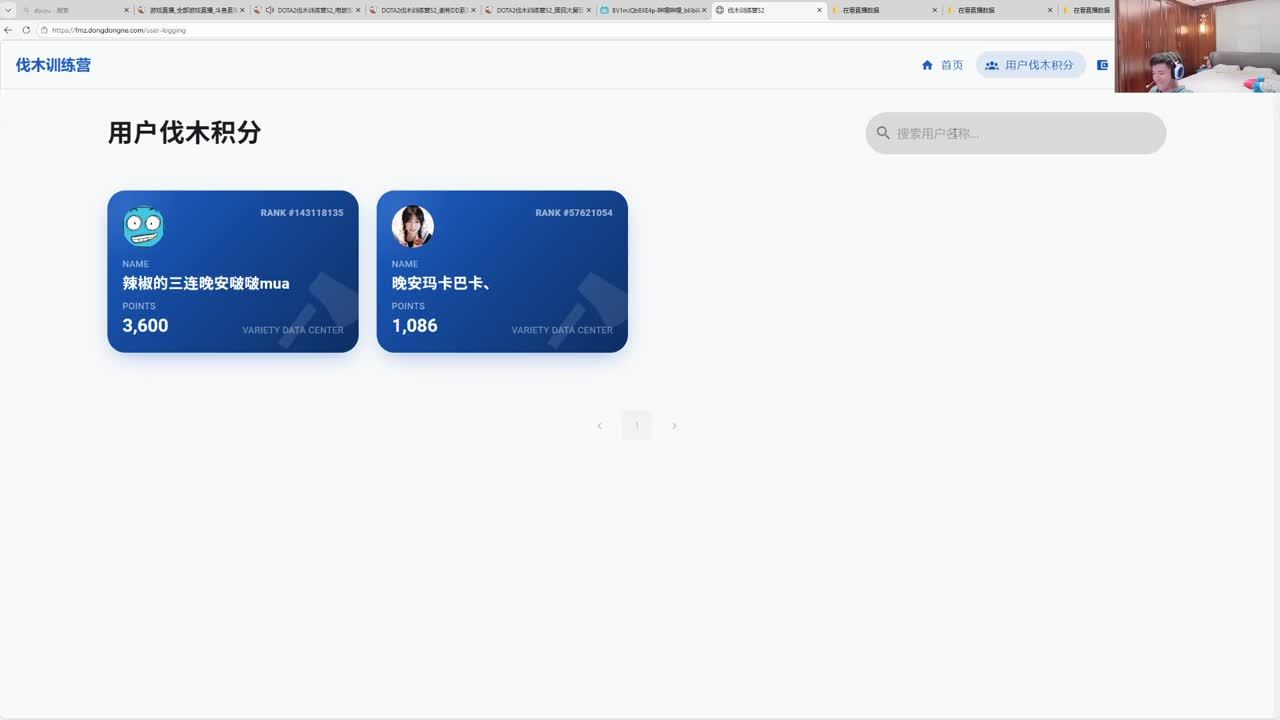The height and width of the screenshot is (720, 1280).
Task: Open the browser tab list dropdown
Action: 8,10
